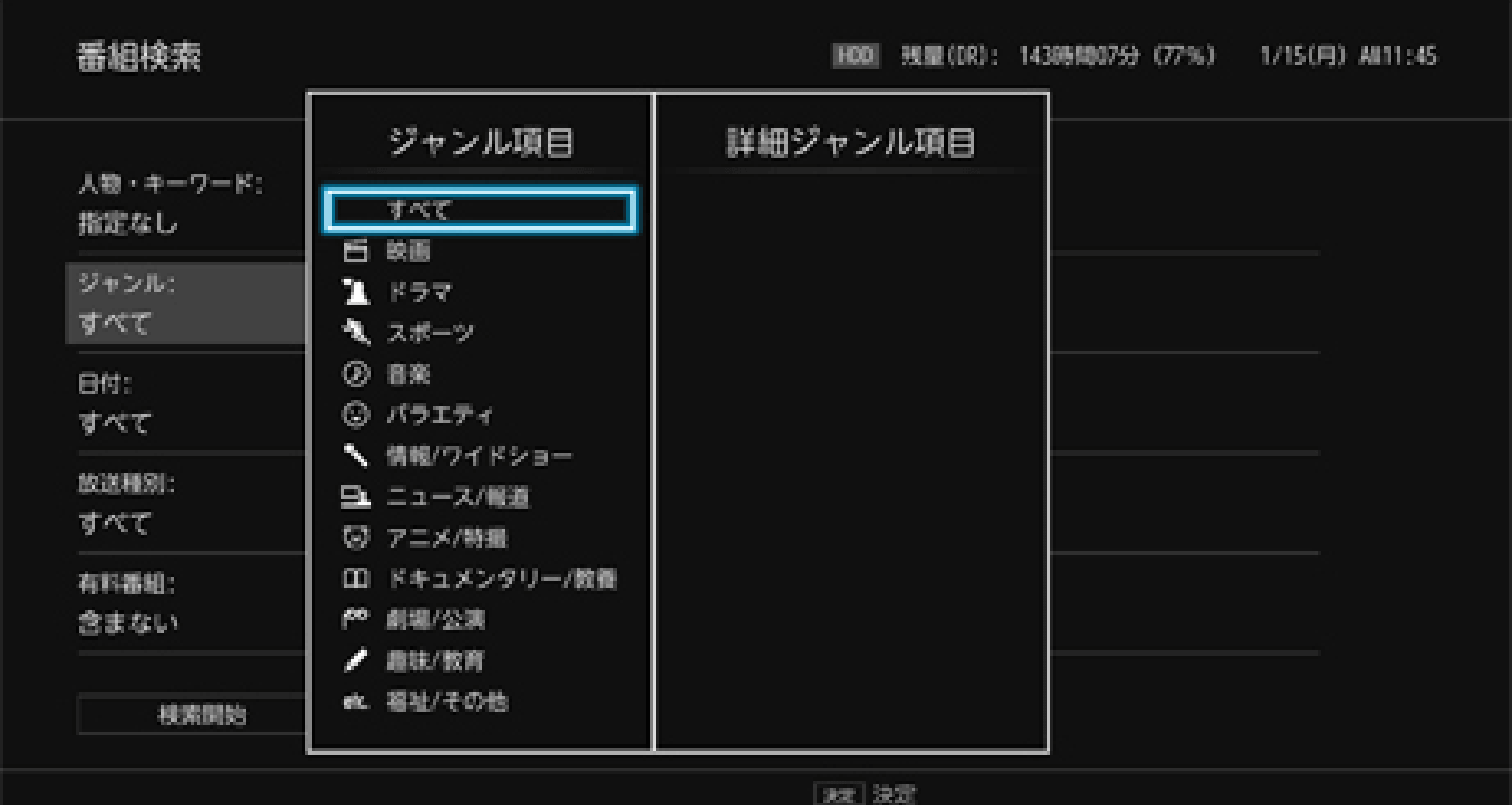Image resolution: width=1512 pixels, height=805 pixels.
Task: Click the movie (映画) genre icon
Action: tap(355, 251)
